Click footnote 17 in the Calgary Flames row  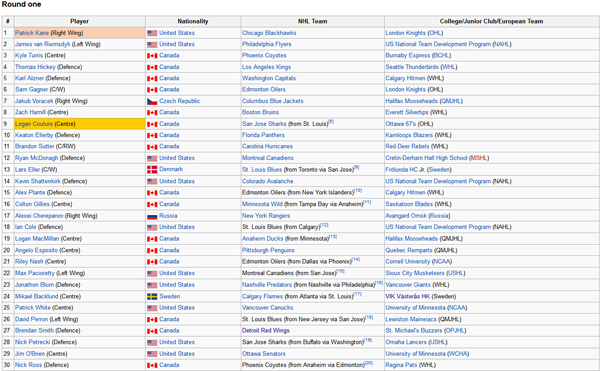click(x=357, y=294)
